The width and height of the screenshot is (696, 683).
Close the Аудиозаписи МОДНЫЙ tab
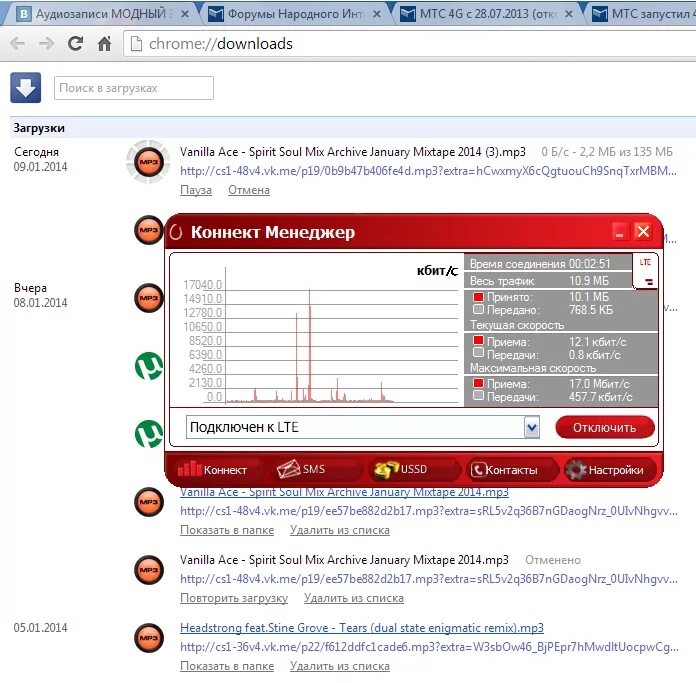click(185, 14)
